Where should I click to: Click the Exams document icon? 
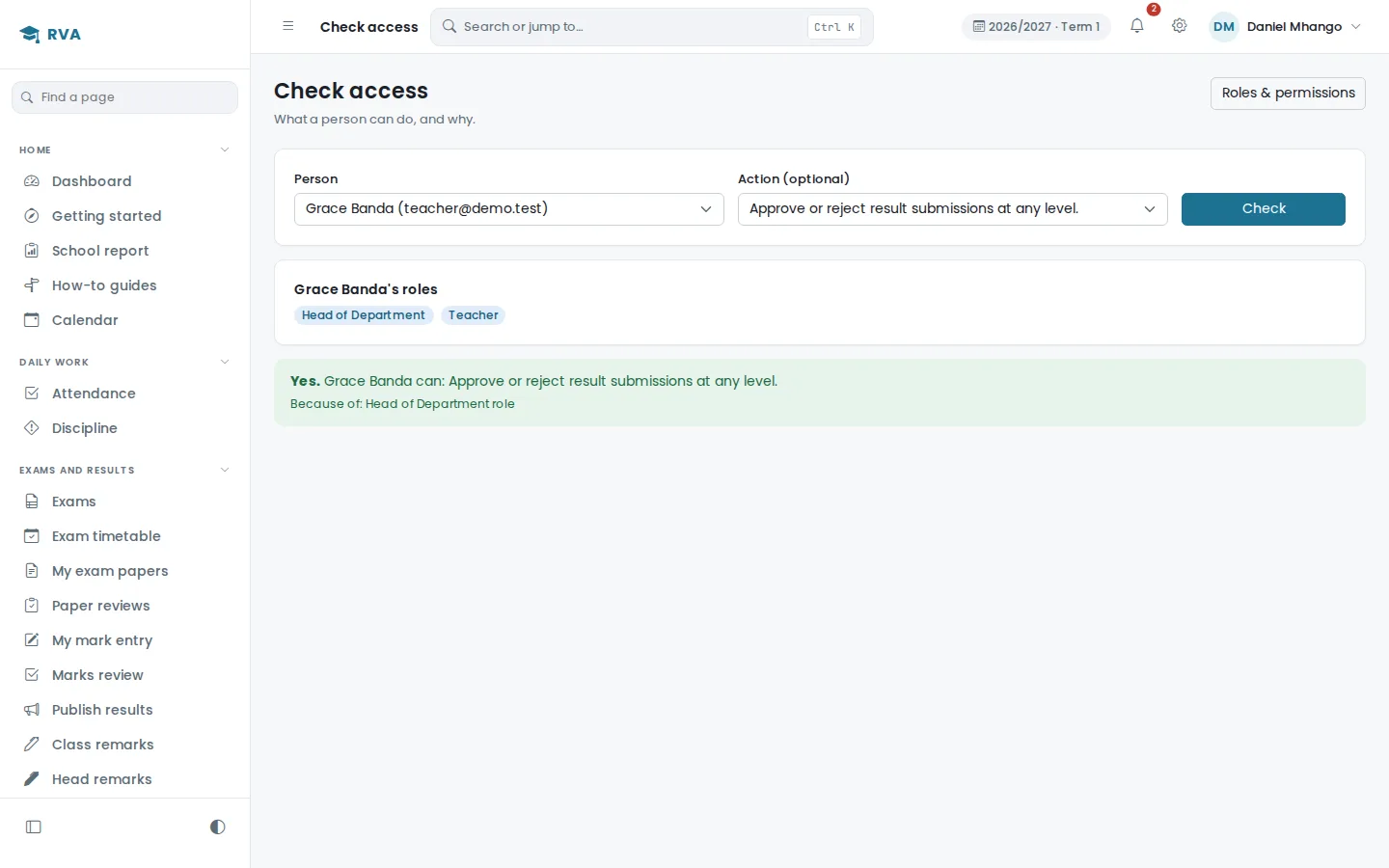click(32, 502)
